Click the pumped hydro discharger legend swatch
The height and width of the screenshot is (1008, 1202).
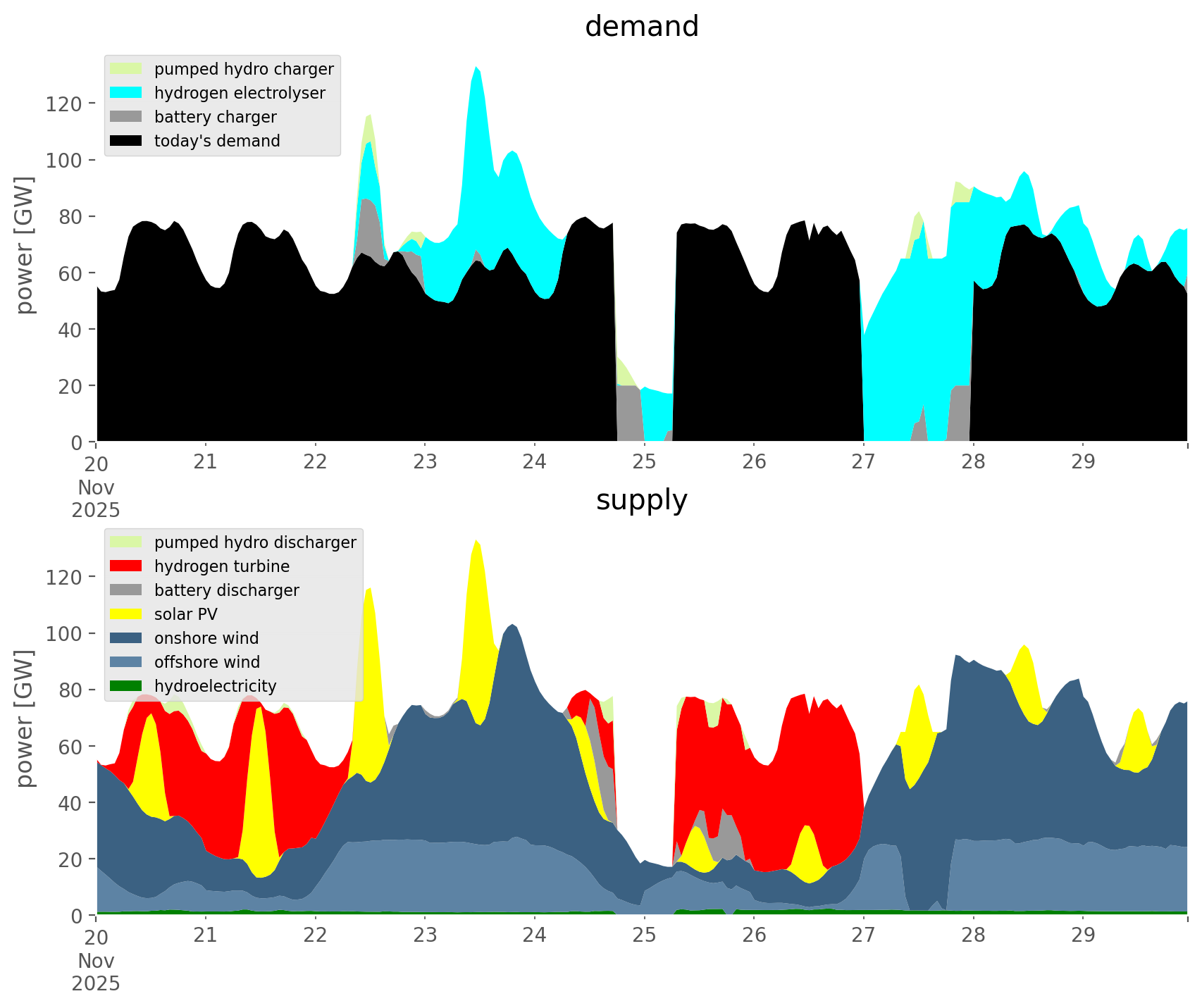tap(126, 542)
